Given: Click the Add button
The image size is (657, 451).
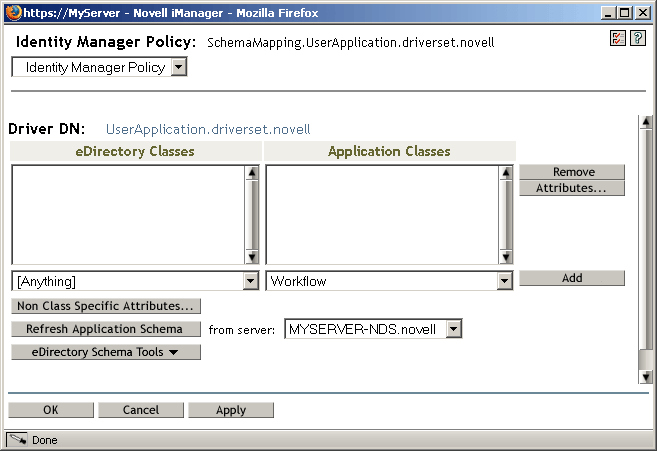Looking at the screenshot, I should click(x=572, y=278).
